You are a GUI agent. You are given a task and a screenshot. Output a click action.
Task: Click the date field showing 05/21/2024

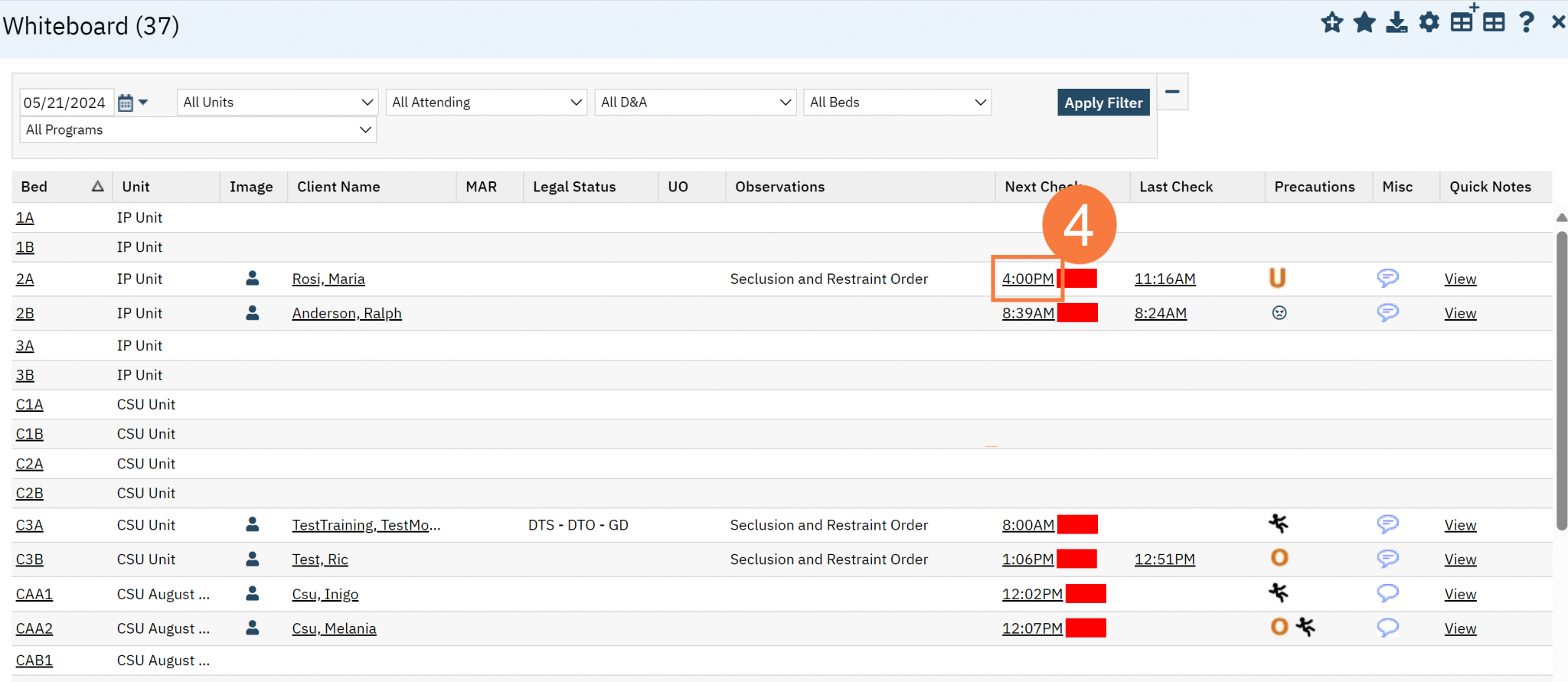65,103
